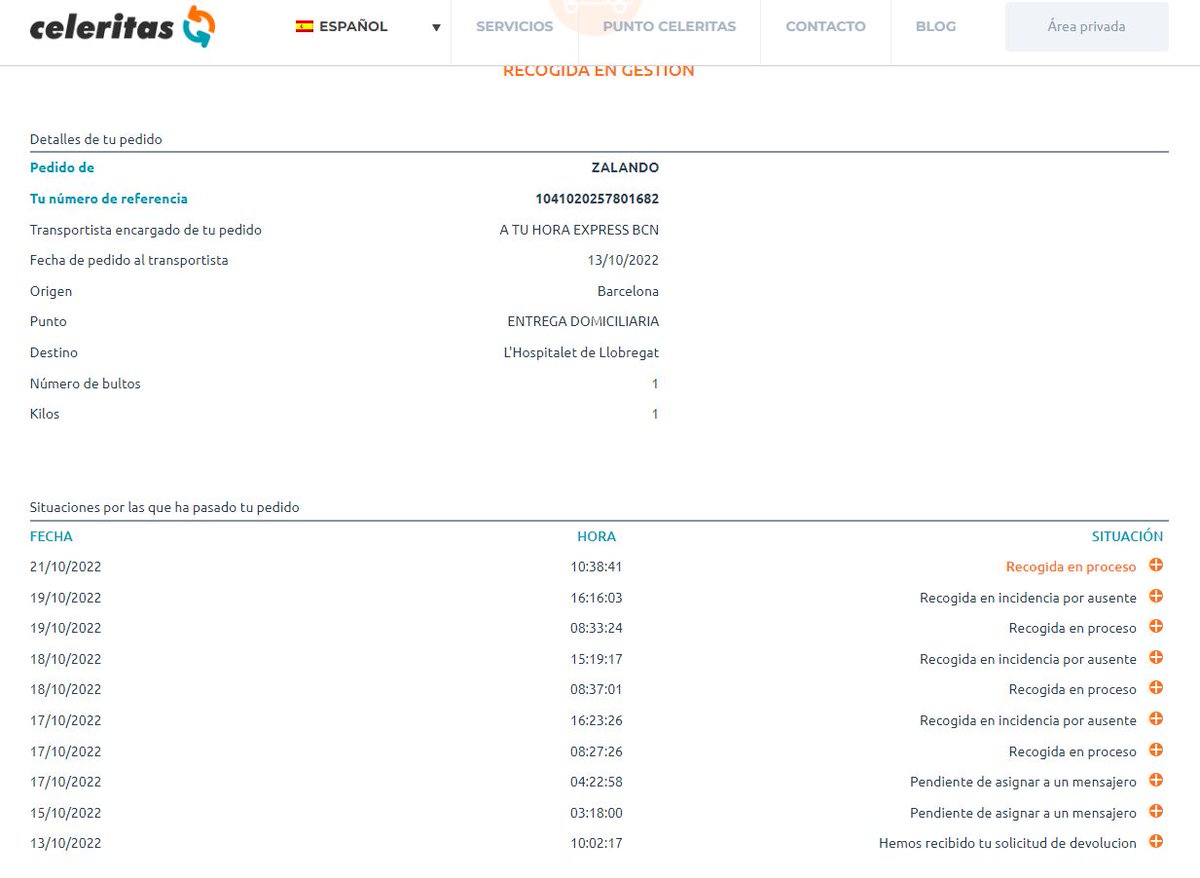1200x878 pixels.
Task: Click 'Transportista encargado de tu pedido' label
Action: (146, 230)
